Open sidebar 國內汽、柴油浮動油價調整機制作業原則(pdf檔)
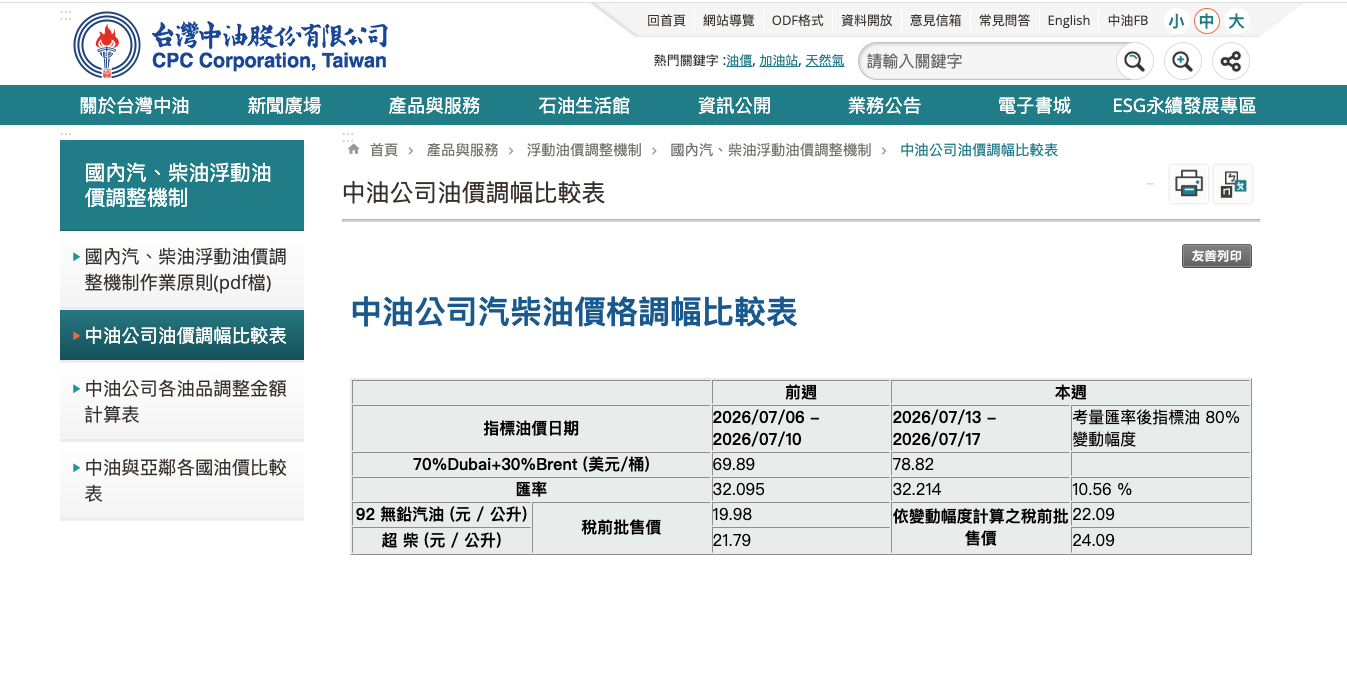This screenshot has height=687, width=1347. 182,270
